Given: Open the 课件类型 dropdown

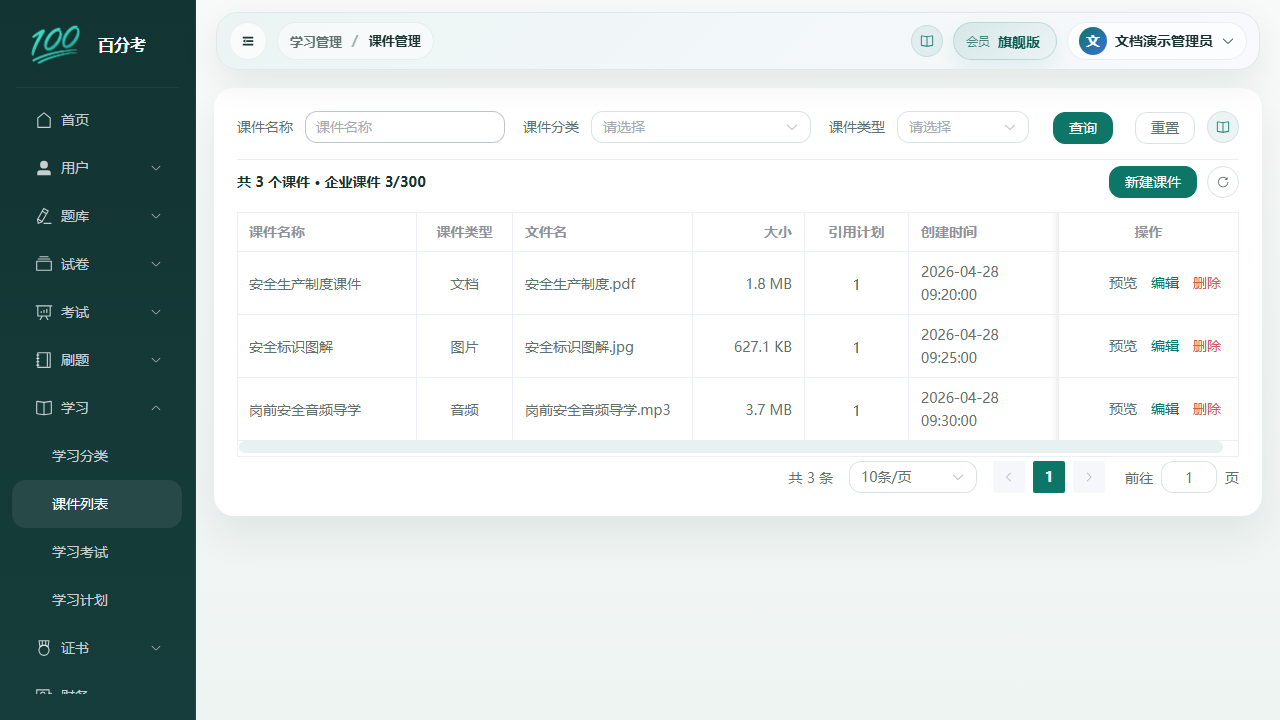Looking at the screenshot, I should click(x=963, y=127).
